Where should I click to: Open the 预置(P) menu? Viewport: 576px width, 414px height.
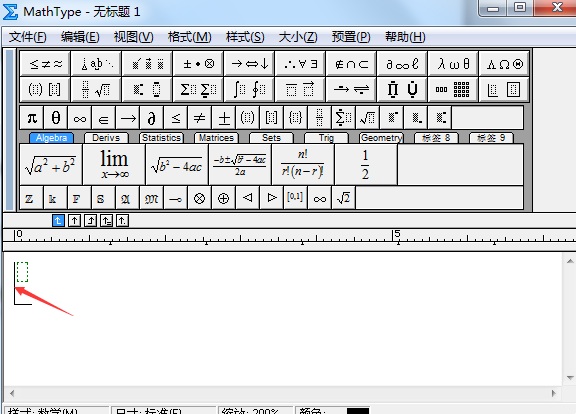[351, 37]
